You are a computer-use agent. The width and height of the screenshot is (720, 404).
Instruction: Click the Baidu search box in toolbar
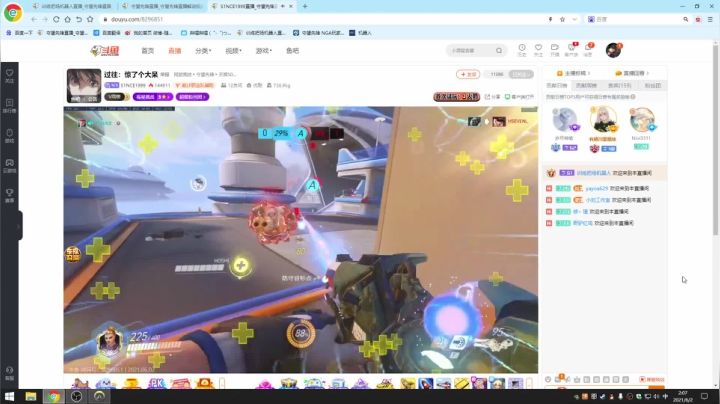(639, 19)
